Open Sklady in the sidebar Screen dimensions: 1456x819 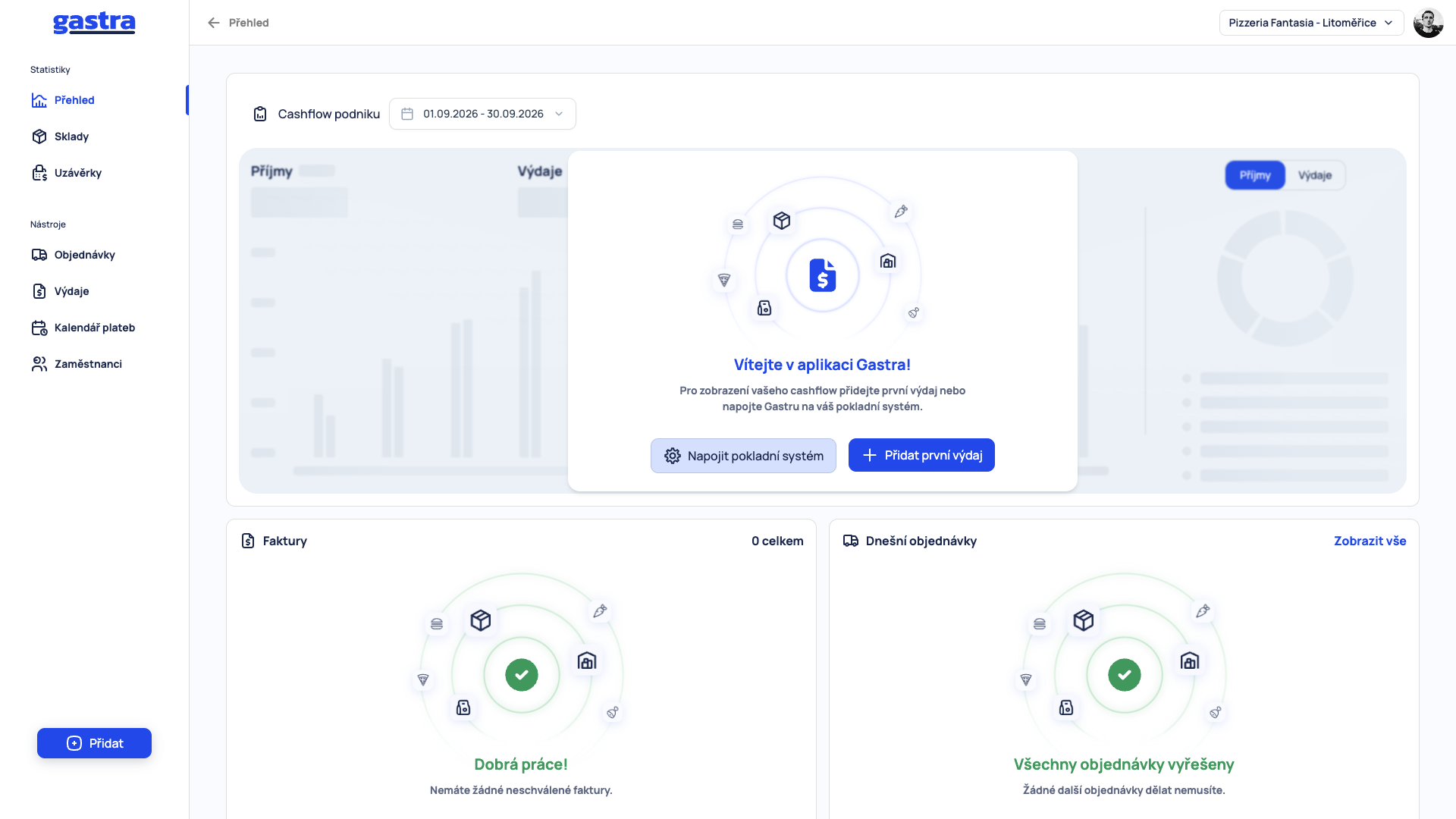coord(71,136)
